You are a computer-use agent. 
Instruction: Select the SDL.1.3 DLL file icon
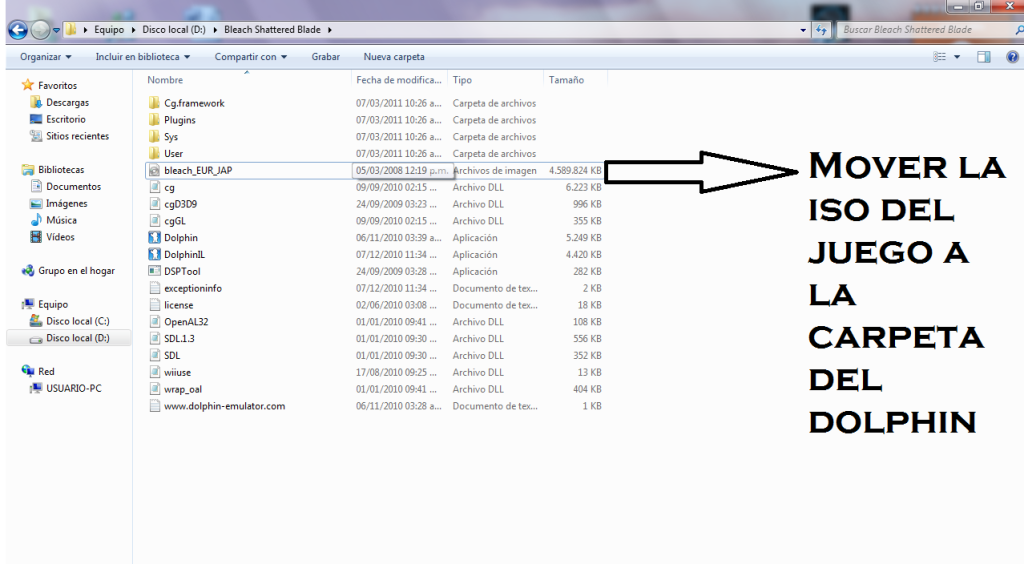[154, 339]
